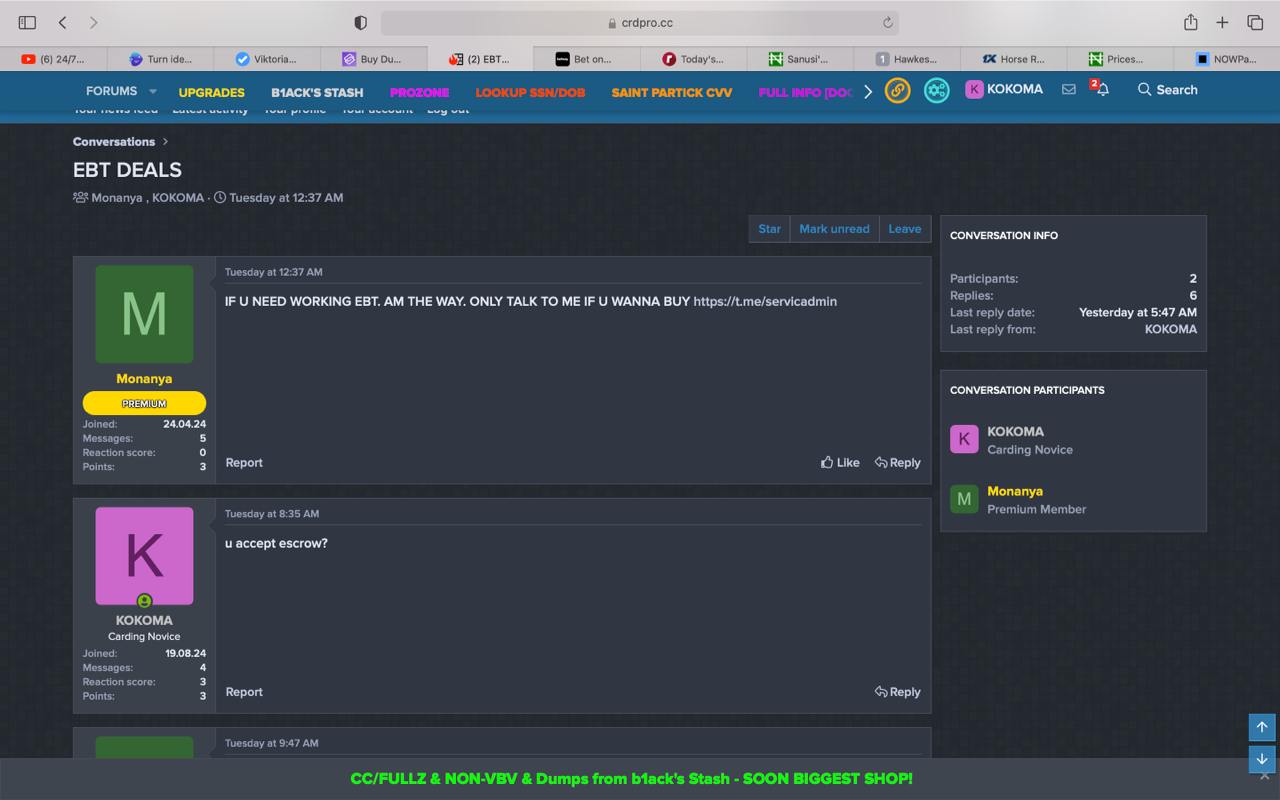This screenshot has width=1280, height=800.
Task: Switch to the YouTube 24/7 browser tab
Action: tap(53, 59)
